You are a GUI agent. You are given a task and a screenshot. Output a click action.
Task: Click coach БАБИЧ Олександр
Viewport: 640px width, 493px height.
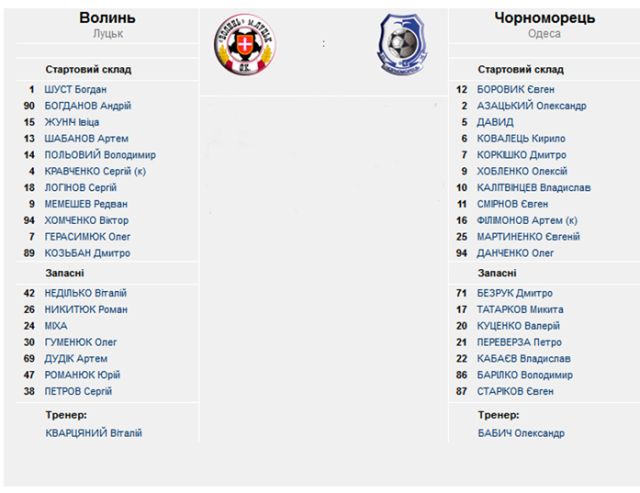(x=521, y=433)
